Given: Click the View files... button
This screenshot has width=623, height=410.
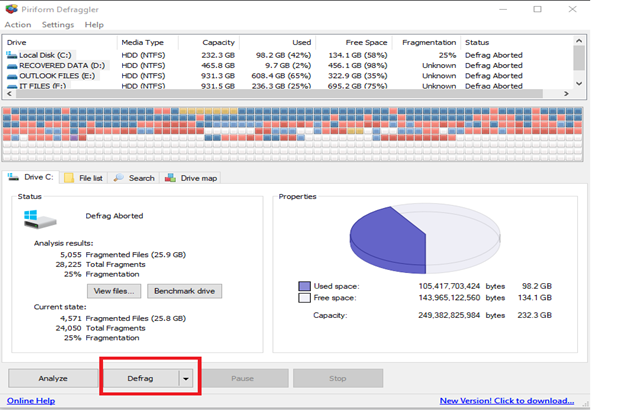Looking at the screenshot, I should [114, 291].
